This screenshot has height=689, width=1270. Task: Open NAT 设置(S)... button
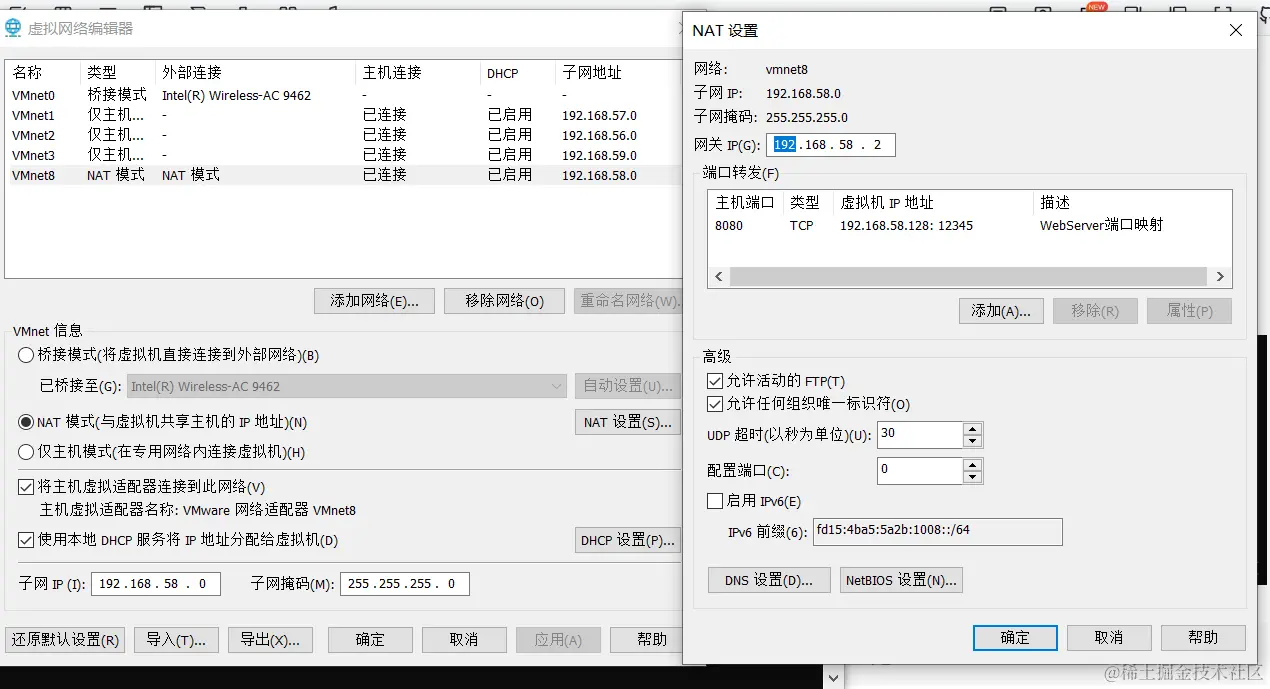(x=628, y=422)
